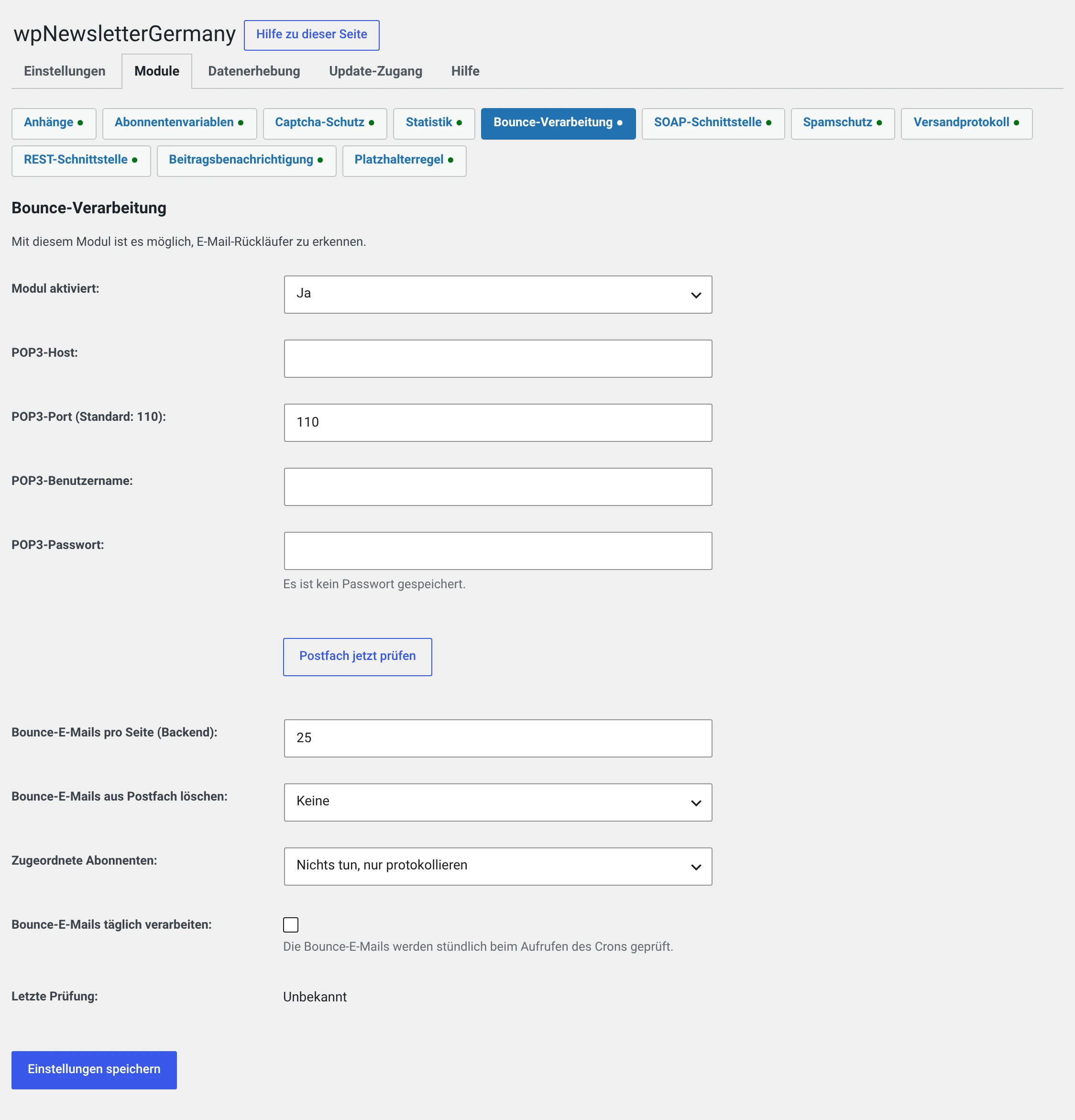Select the Bounce-Verarbeitung module button

[x=558, y=123]
